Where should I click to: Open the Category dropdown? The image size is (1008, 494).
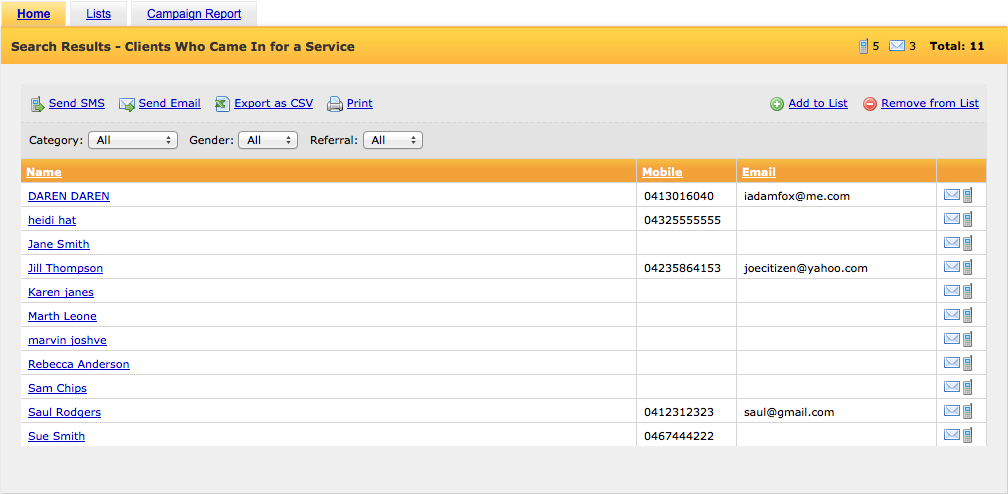[x=133, y=140]
